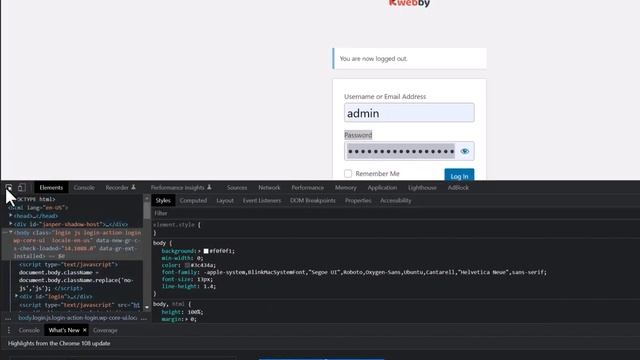The height and width of the screenshot is (360, 640).
Task: Open the Recorder tab
Action: click(x=120, y=188)
